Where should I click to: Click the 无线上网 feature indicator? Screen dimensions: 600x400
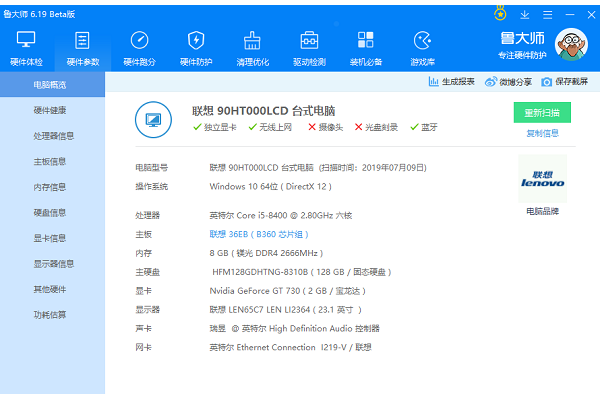click(270, 127)
